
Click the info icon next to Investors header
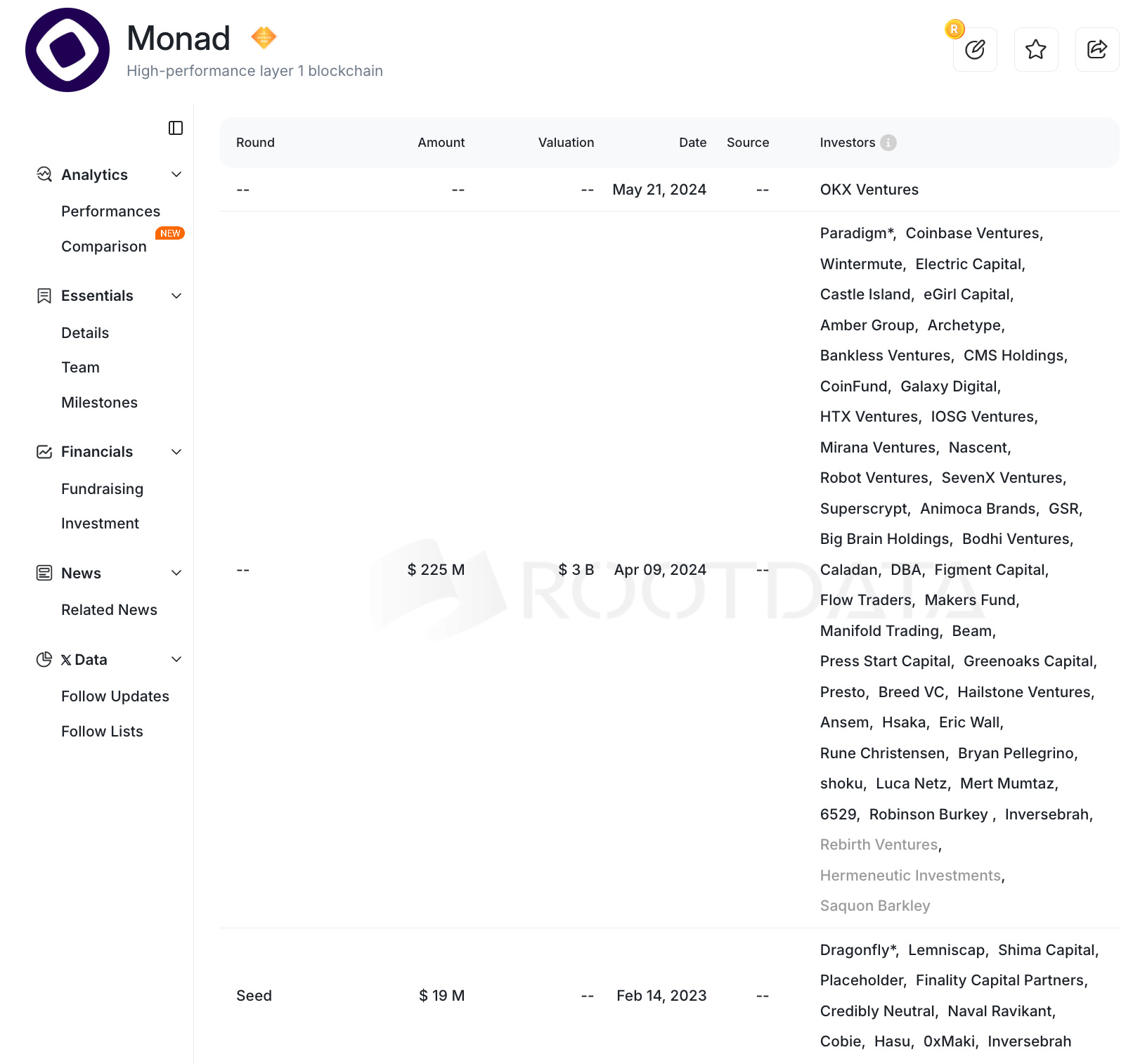(x=887, y=142)
